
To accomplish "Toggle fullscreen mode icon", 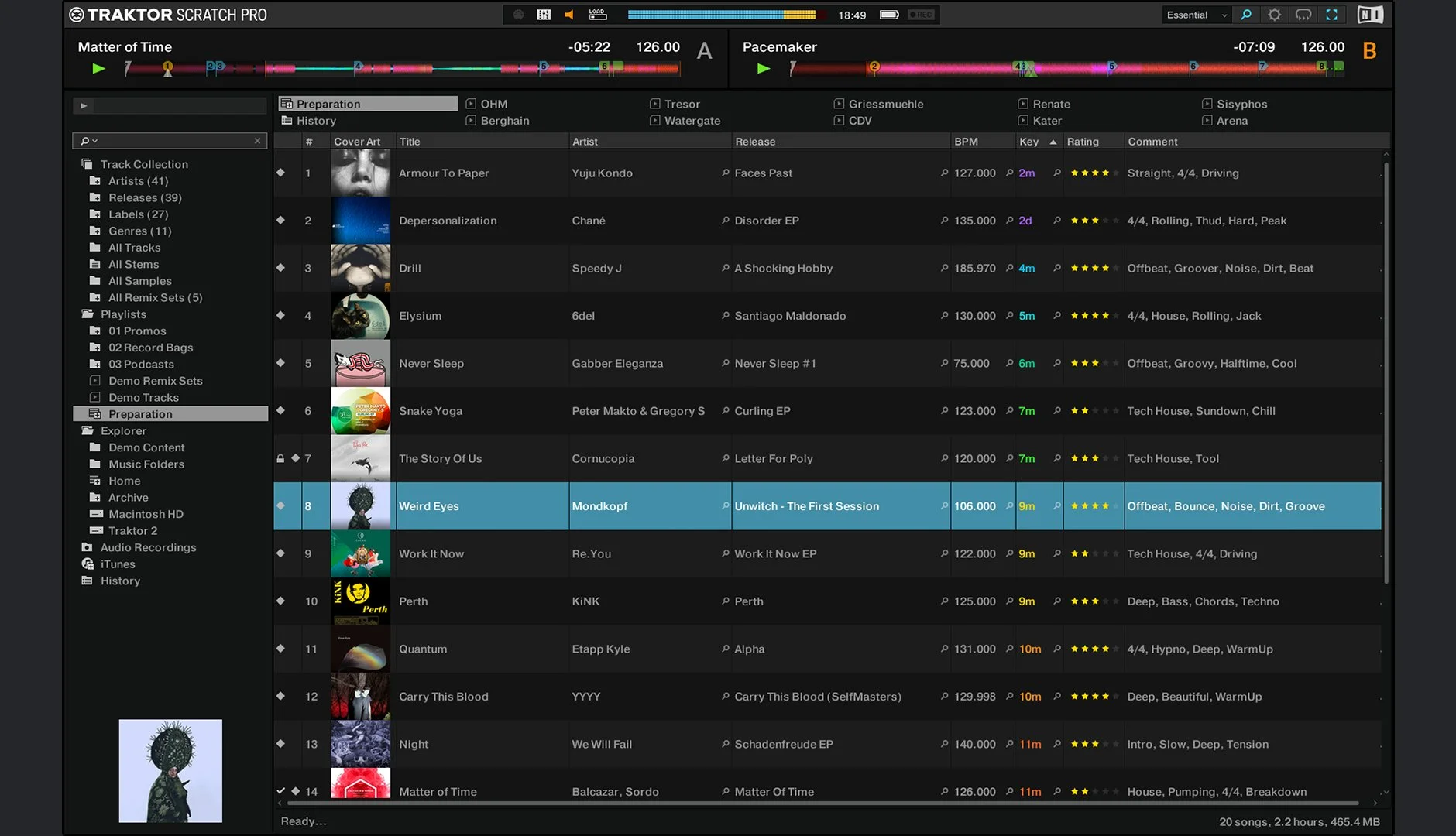I will (x=1332, y=15).
